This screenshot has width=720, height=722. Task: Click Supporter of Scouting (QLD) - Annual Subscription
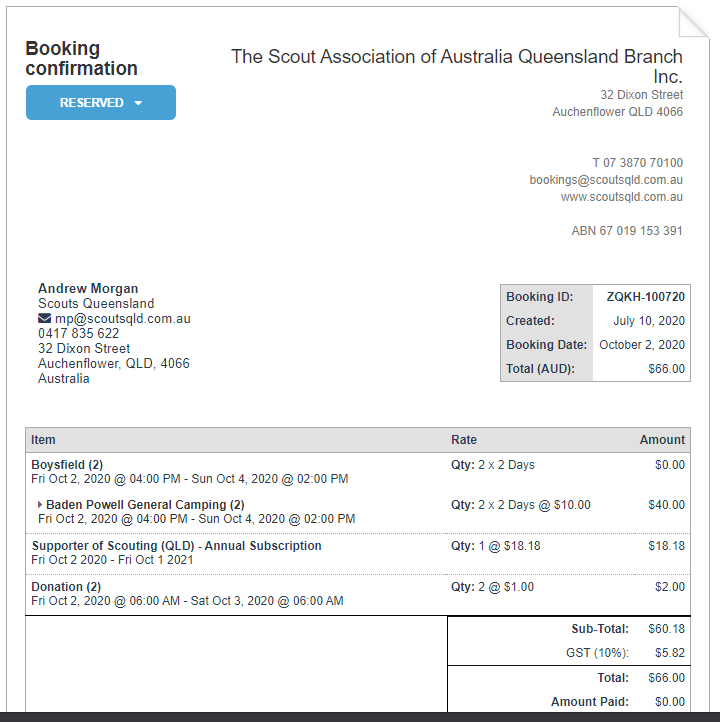176,546
